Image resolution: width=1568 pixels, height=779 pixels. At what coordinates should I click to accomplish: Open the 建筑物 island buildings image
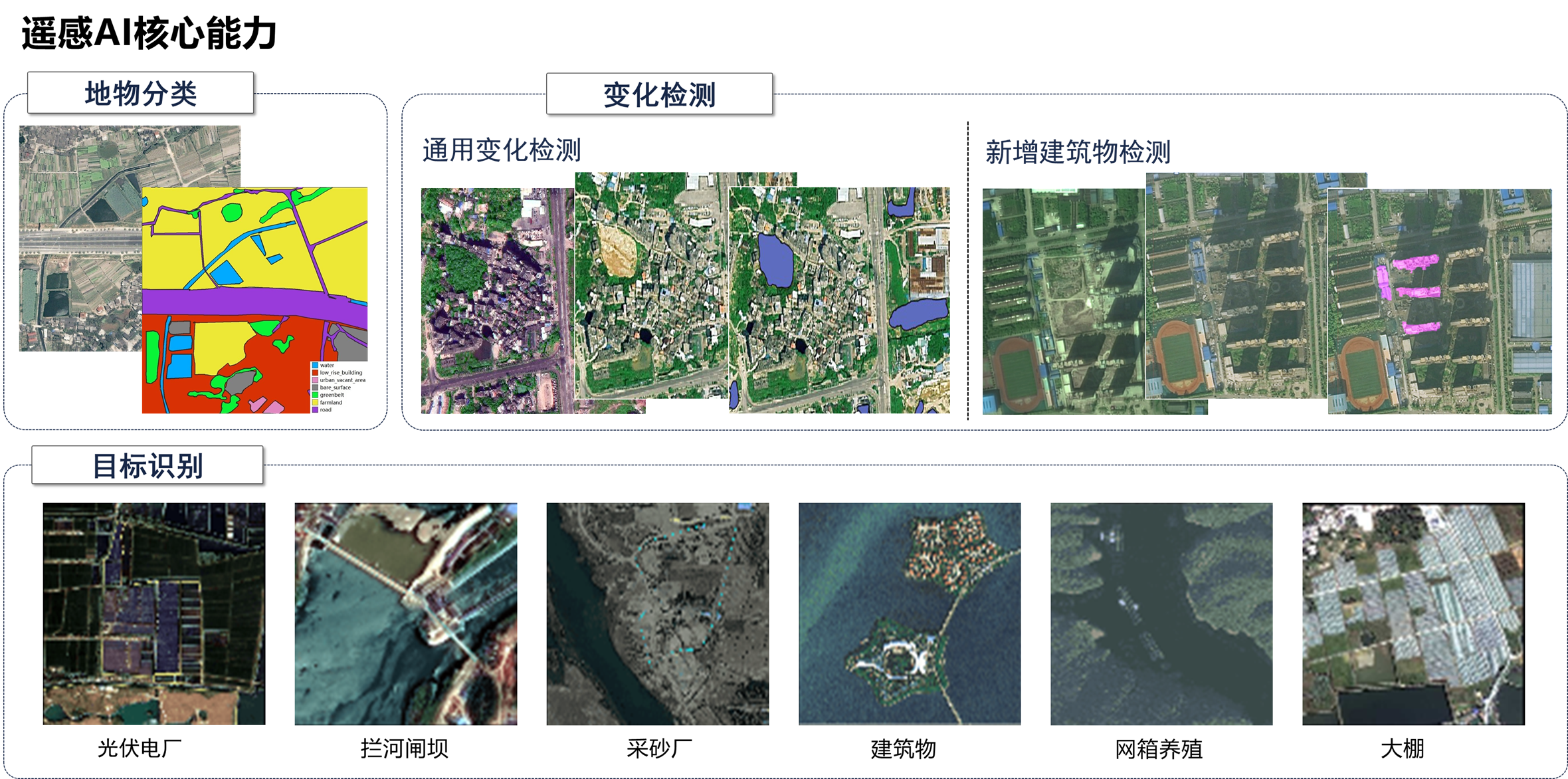click(910, 613)
